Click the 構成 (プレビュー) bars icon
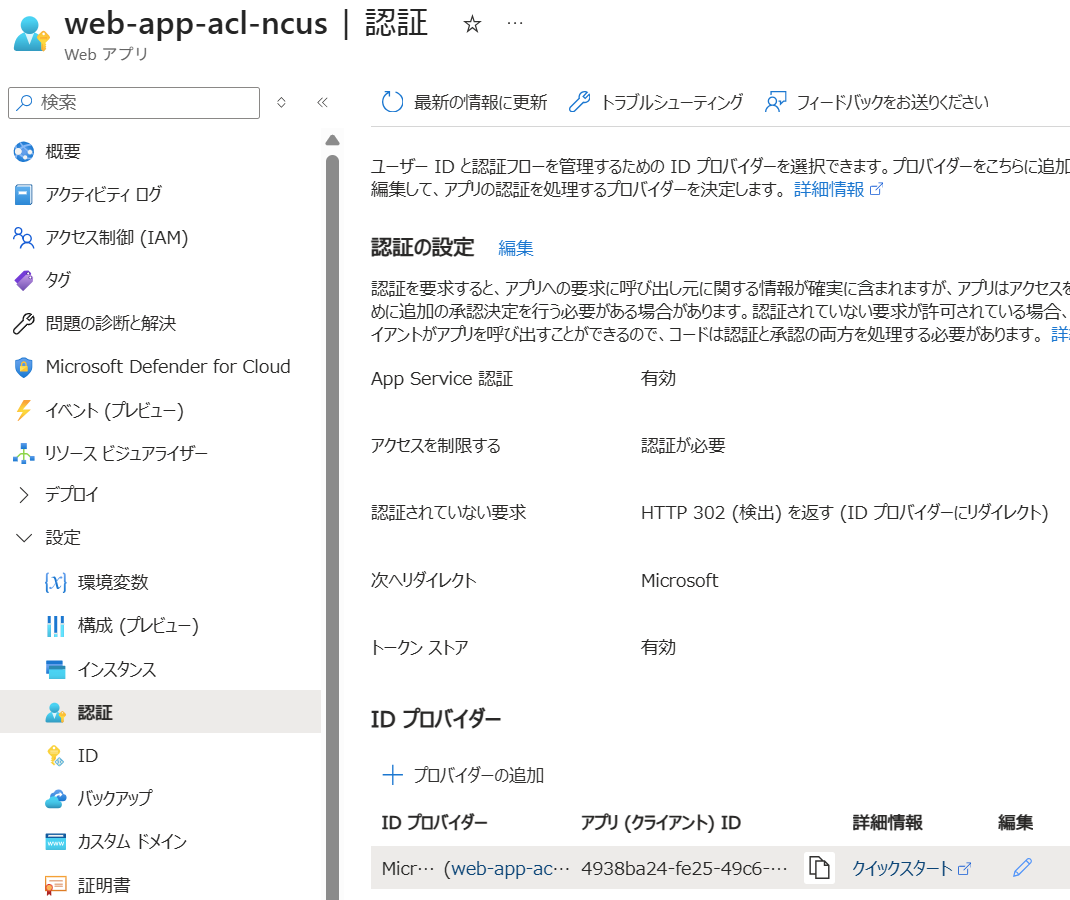This screenshot has height=900, width=1070. click(55, 626)
